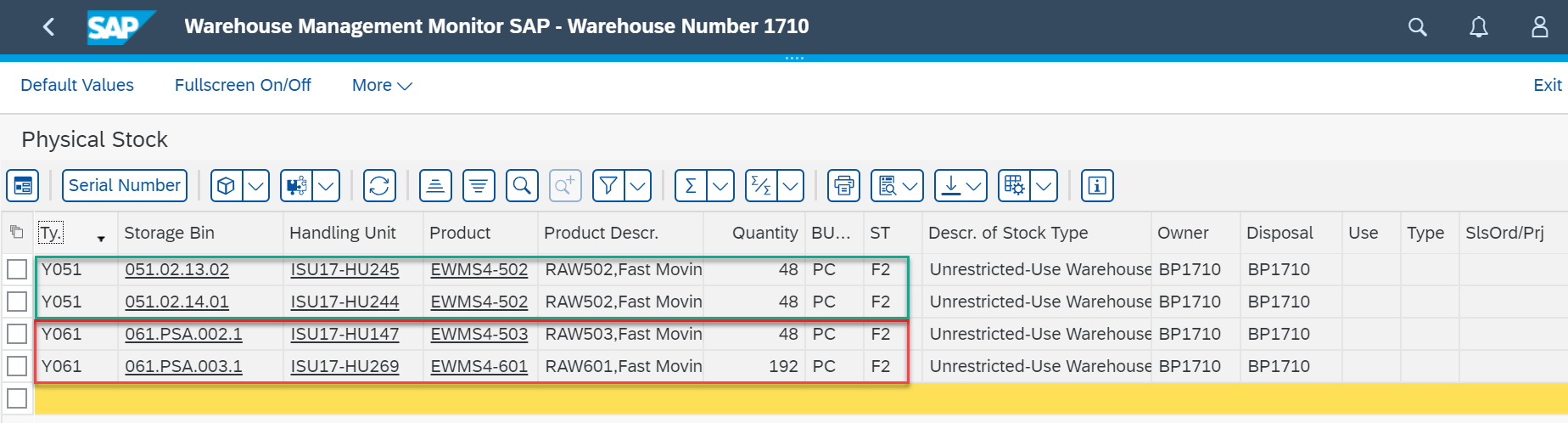Click the Subtotals icon
Image resolution: width=1568 pixels, height=423 pixels.
click(x=761, y=185)
